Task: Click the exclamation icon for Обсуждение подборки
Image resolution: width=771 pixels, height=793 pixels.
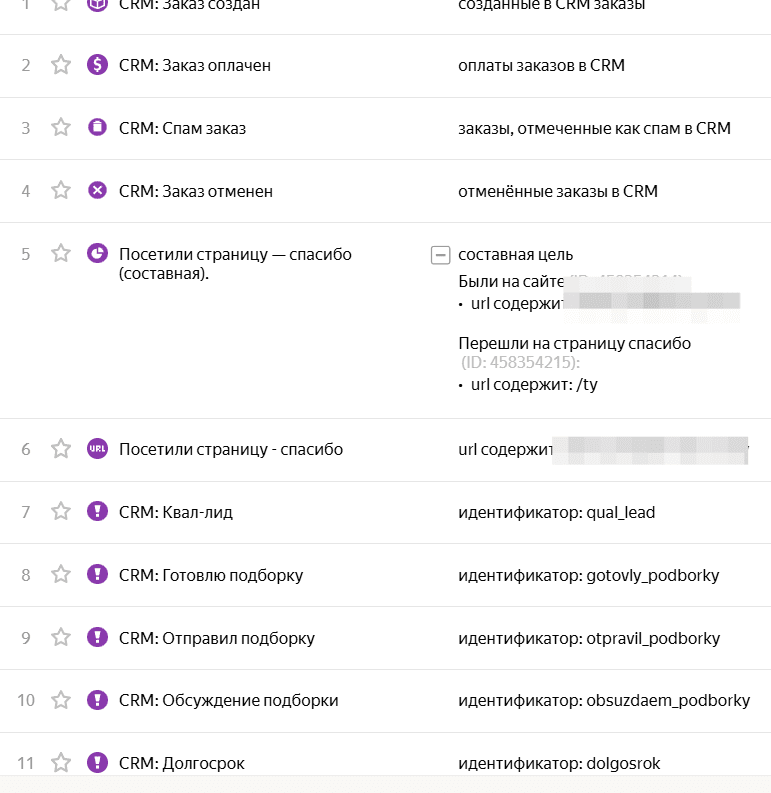Action: coord(97,700)
